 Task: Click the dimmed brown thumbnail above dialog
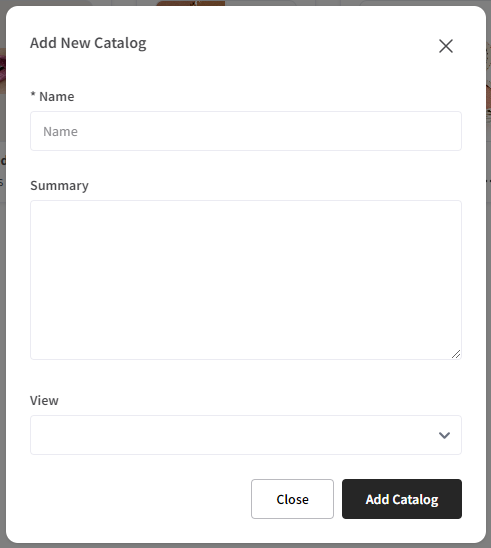coord(190,3)
